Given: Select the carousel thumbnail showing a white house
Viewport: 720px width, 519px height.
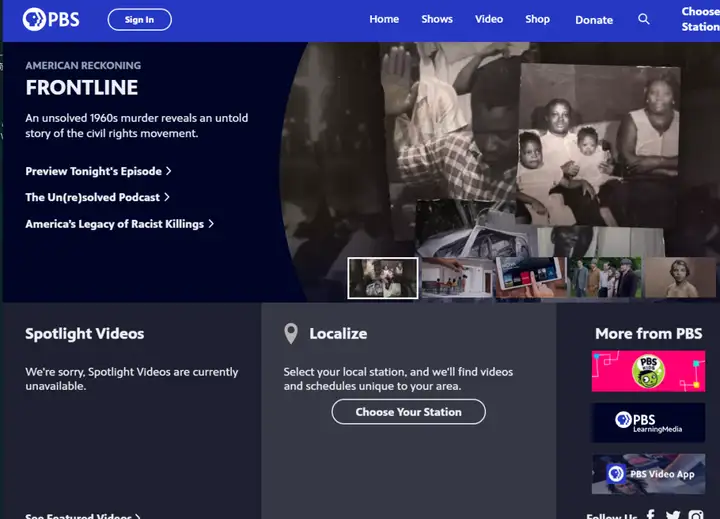Looking at the screenshot, I should [x=456, y=278].
